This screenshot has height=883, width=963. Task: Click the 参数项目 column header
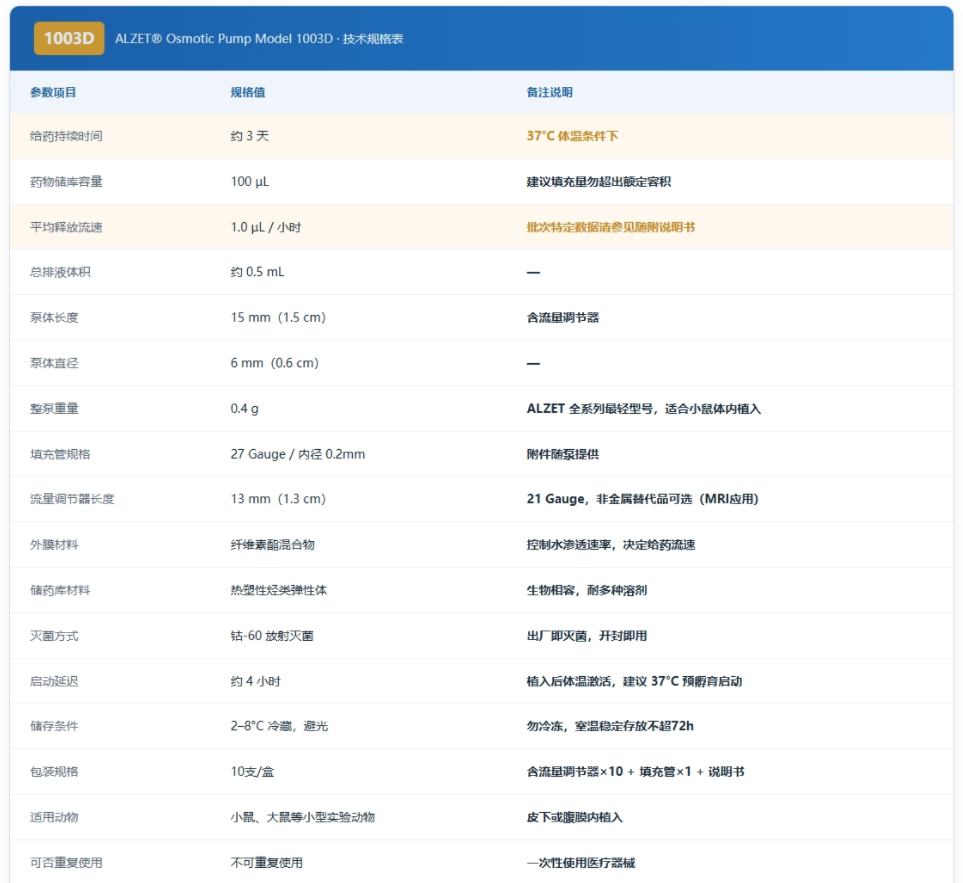coord(55,92)
